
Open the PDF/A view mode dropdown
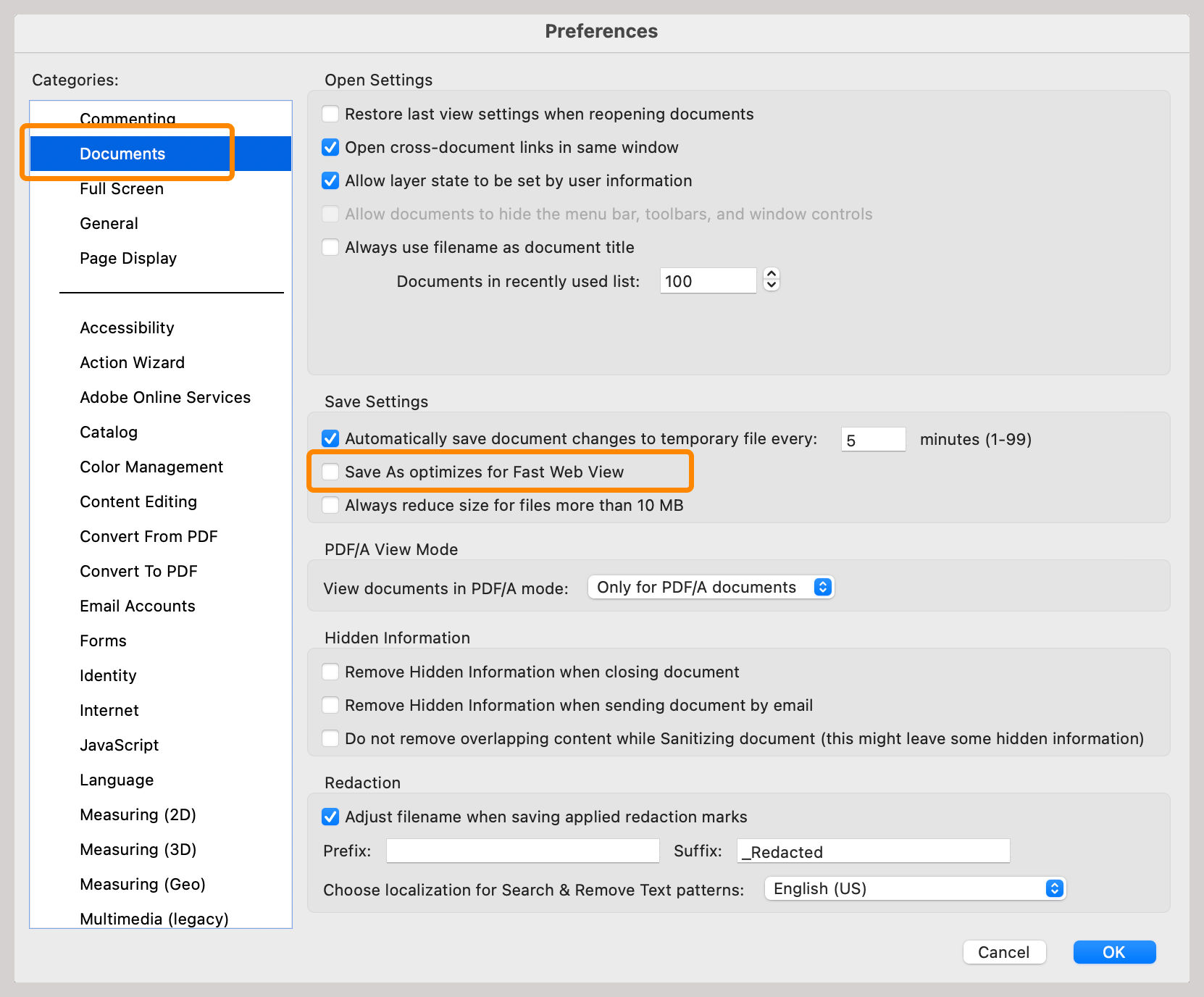click(711, 587)
